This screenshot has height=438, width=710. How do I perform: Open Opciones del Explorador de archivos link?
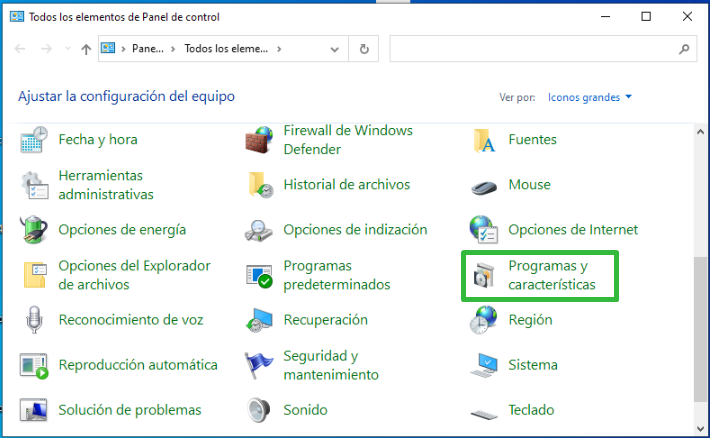tap(134, 275)
